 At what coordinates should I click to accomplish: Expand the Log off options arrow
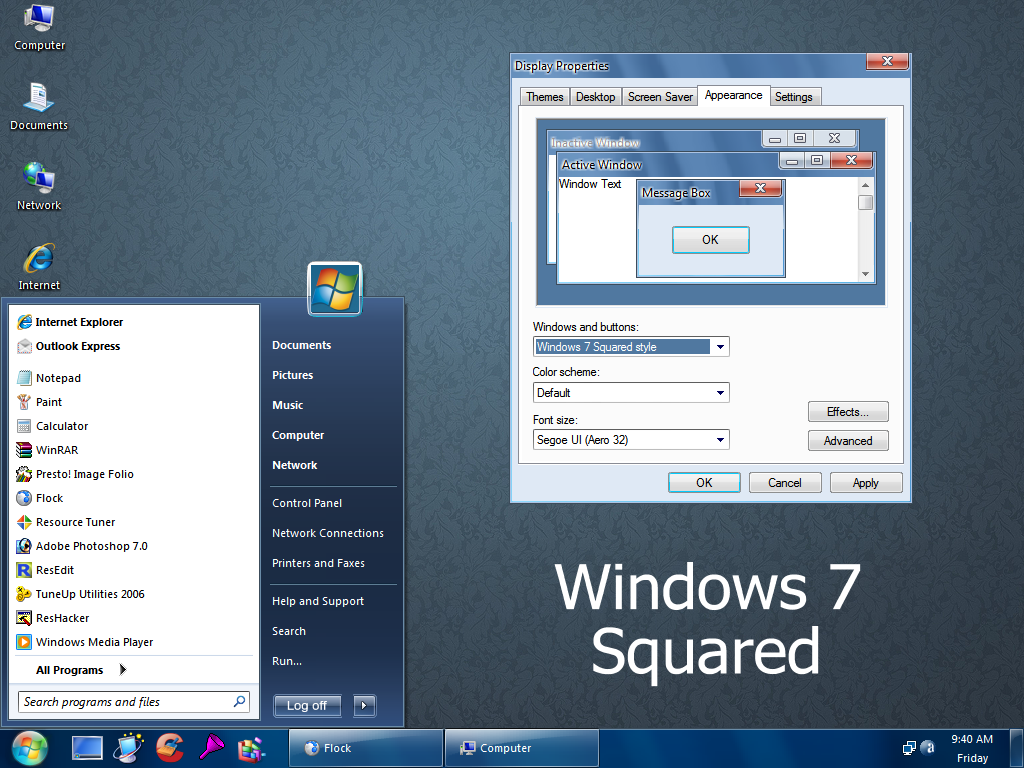click(x=363, y=705)
